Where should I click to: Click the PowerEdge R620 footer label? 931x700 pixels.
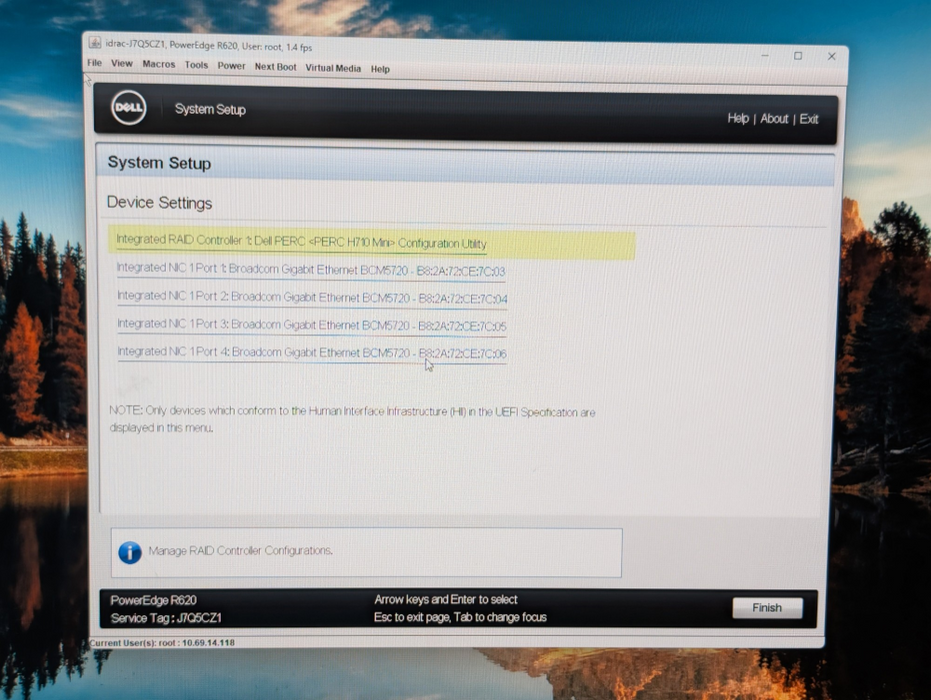(153, 600)
